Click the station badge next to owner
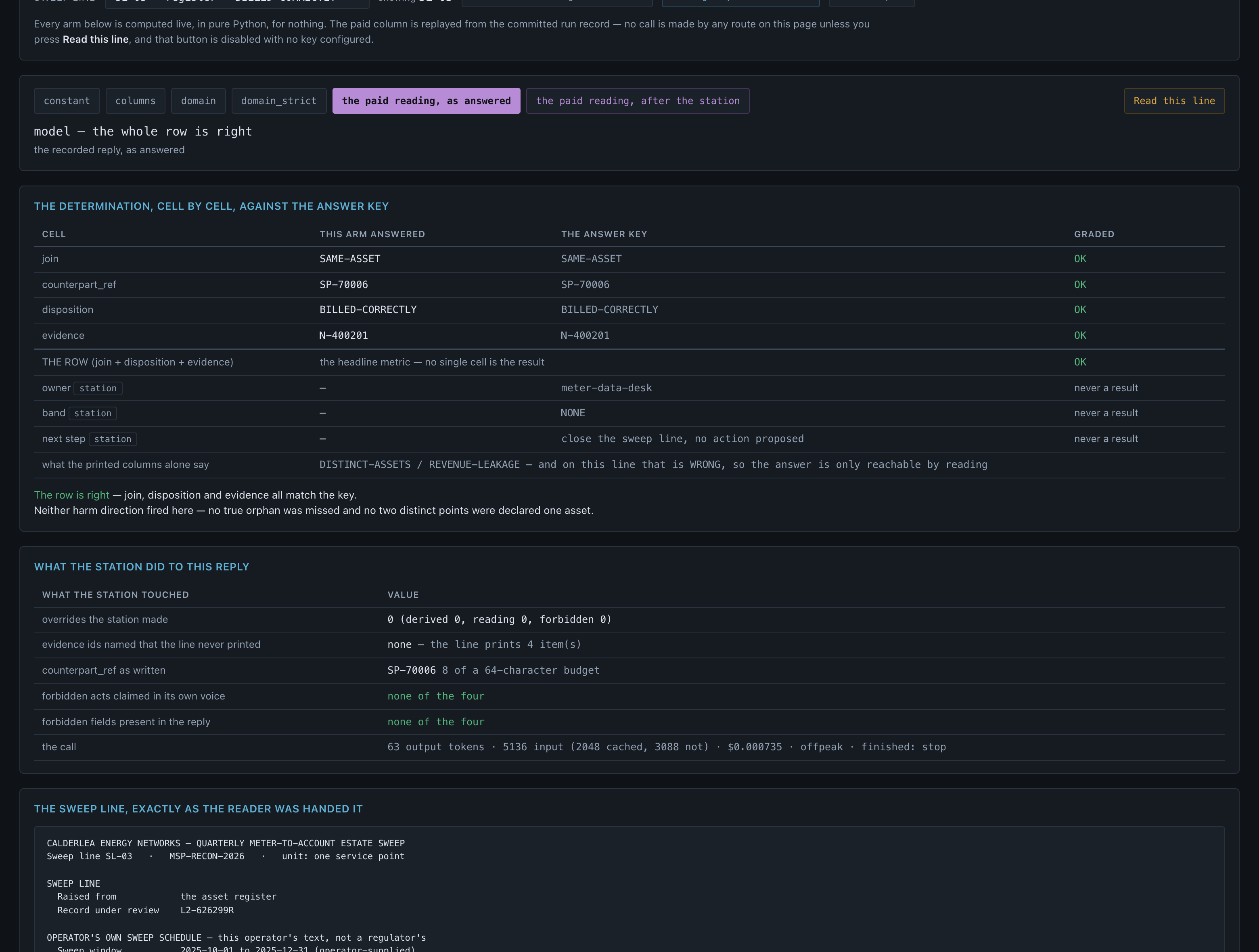Screen dimensions: 1259x952 [98, 388]
